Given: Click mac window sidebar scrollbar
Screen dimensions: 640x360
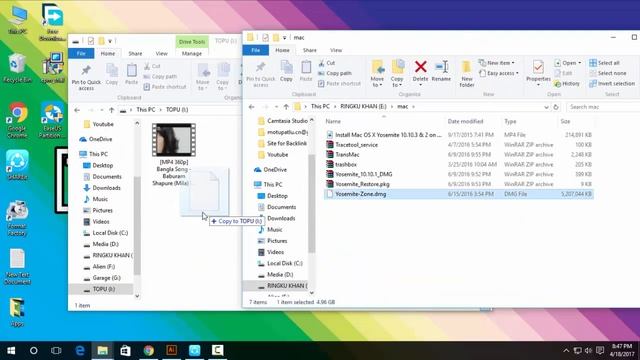Looking at the screenshot, I should click(311, 203).
